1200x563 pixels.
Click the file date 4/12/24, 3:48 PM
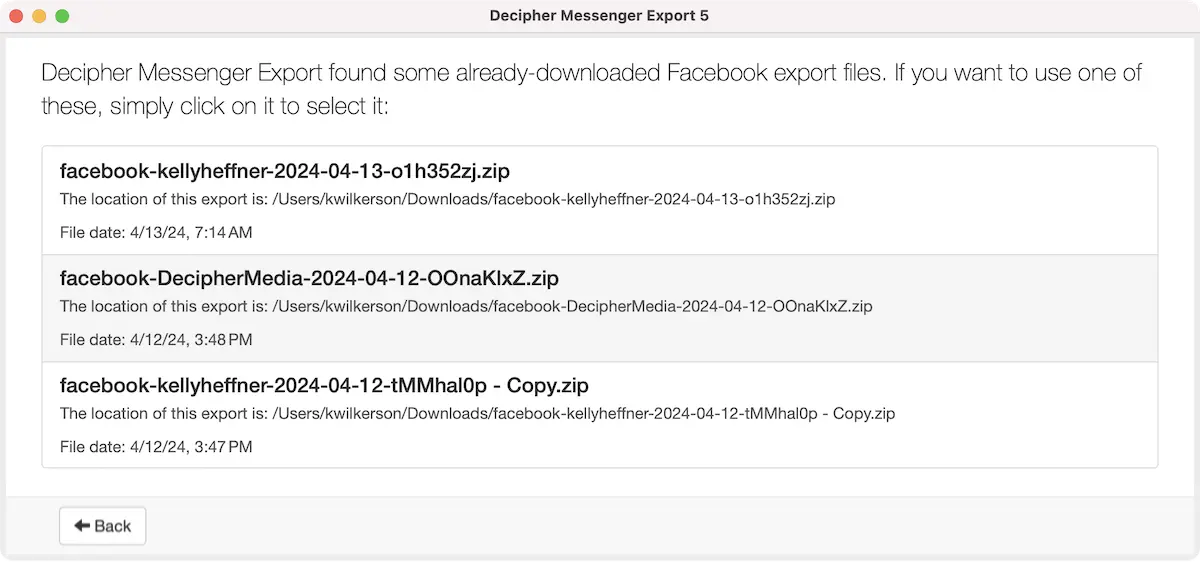[x=190, y=340]
